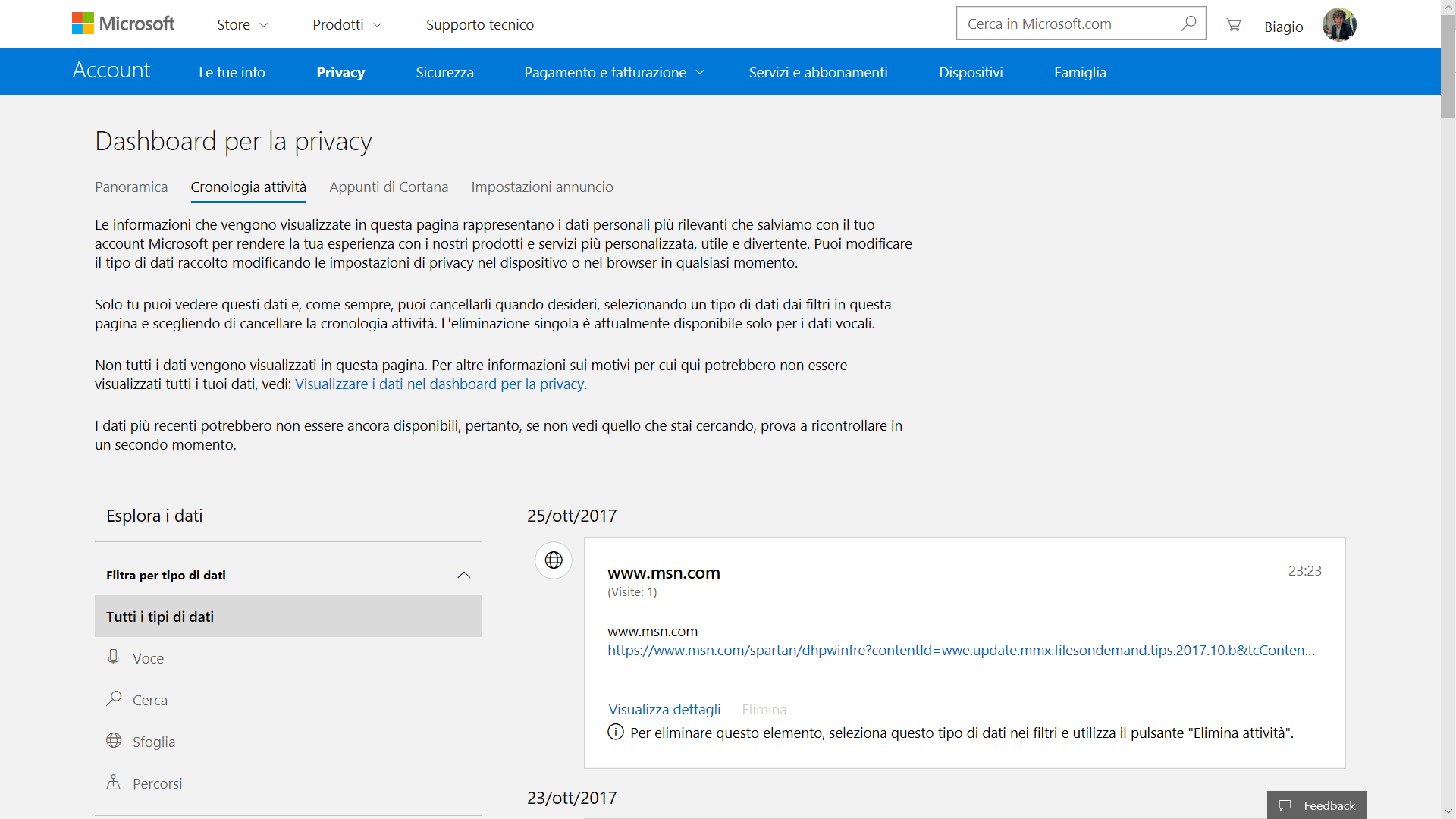
Task: Switch to the Panoramica tab
Action: (x=131, y=187)
